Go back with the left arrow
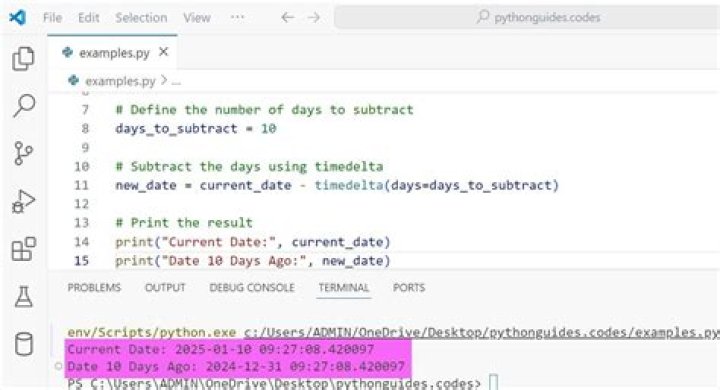Image resolution: width=720 pixels, height=390 pixels. coord(287,17)
